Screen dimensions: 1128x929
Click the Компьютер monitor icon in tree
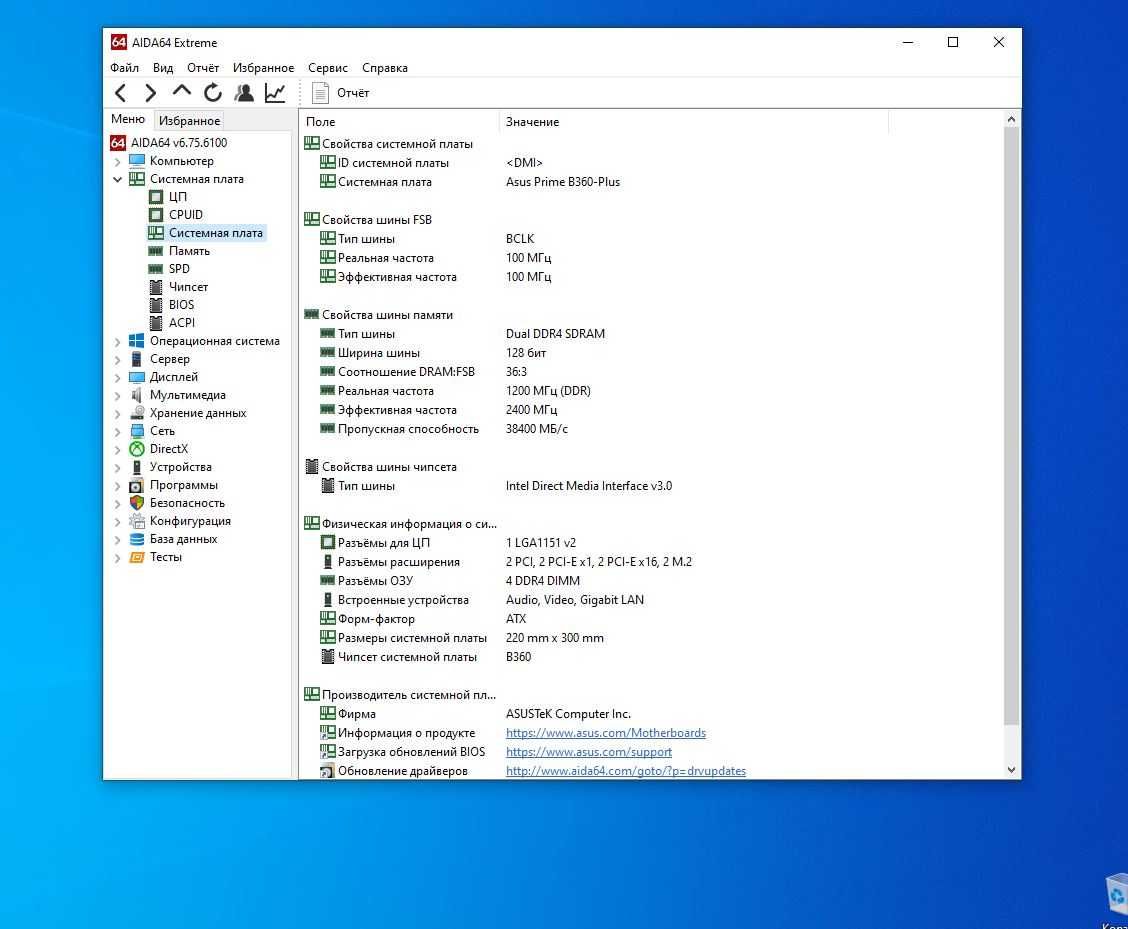[137, 160]
